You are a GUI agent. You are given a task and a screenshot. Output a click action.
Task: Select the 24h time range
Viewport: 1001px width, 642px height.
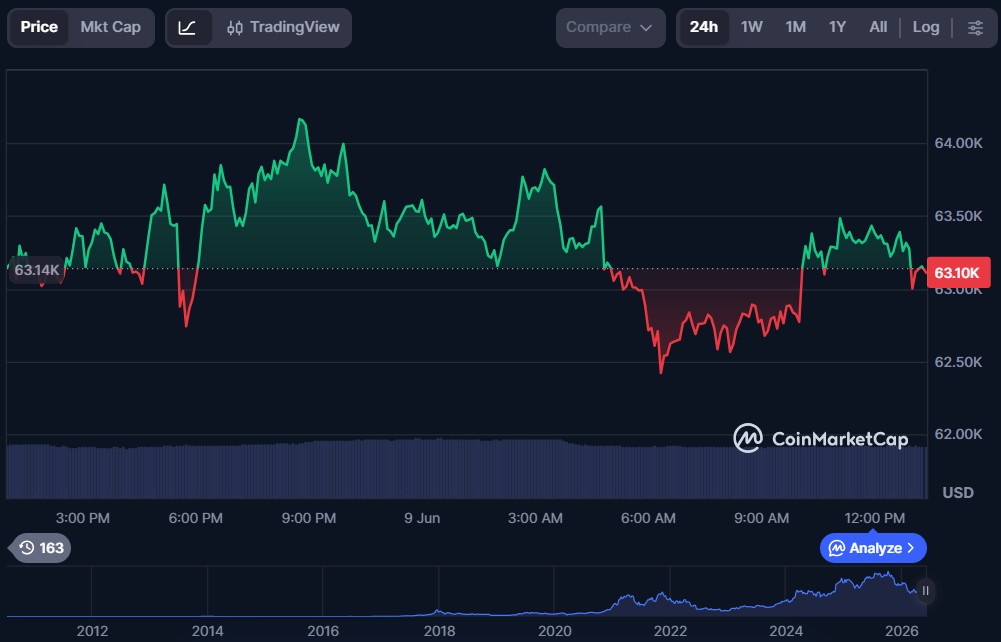(x=704, y=27)
